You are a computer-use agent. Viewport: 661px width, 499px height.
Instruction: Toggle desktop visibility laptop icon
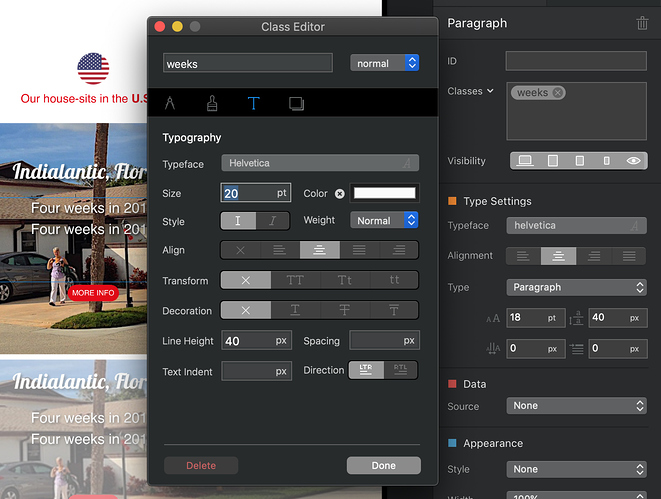(x=525, y=160)
